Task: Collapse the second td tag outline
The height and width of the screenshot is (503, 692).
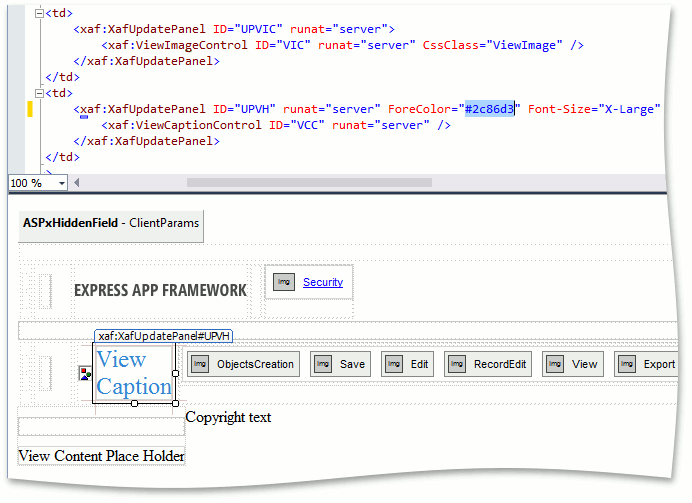Action: point(39,94)
